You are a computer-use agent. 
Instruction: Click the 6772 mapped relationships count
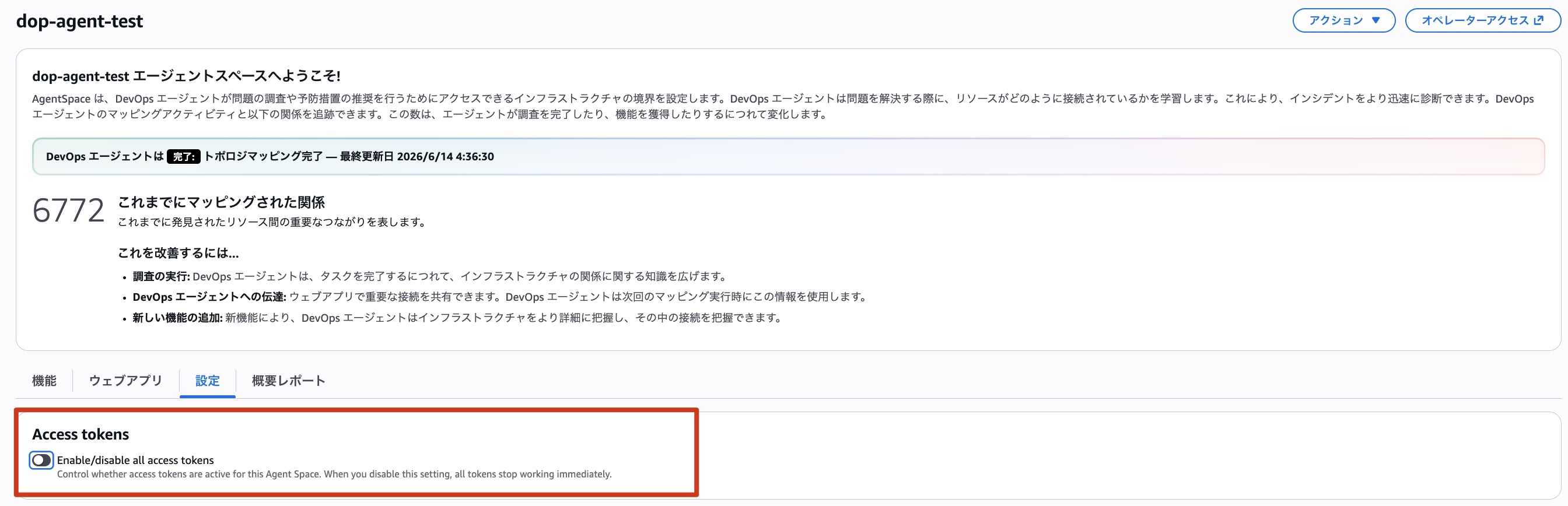click(x=68, y=210)
